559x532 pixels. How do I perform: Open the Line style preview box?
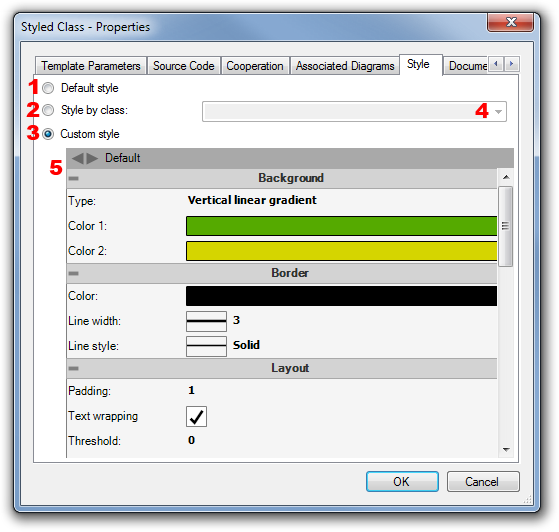tap(206, 346)
